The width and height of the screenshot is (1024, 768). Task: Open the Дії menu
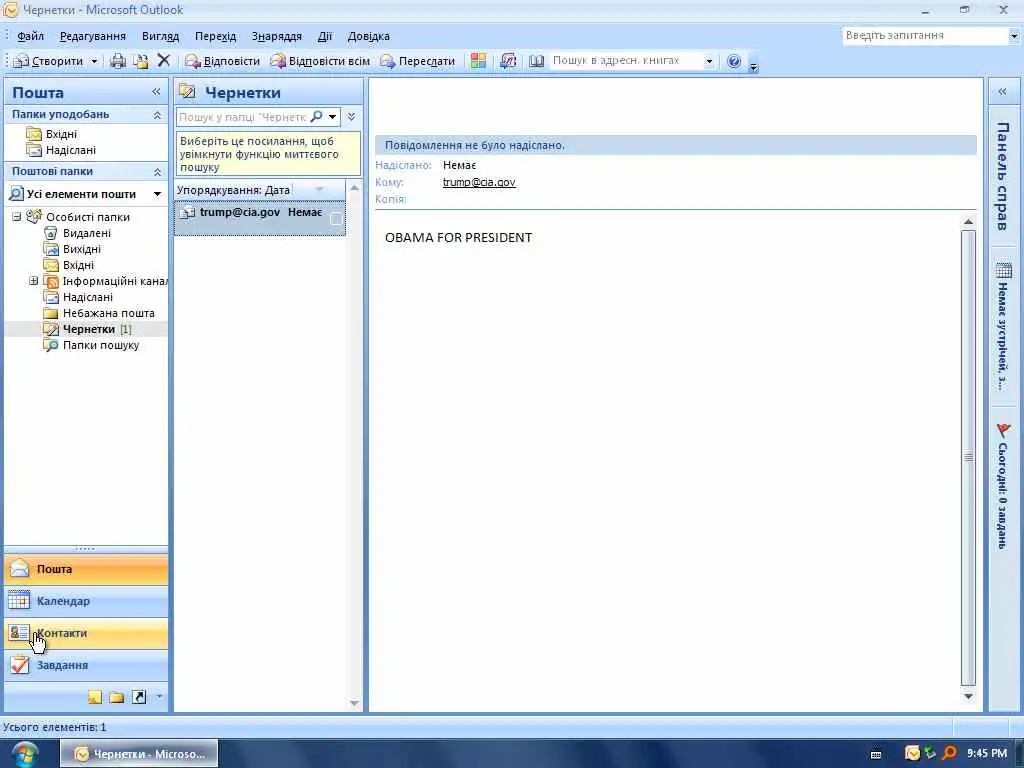[325, 36]
